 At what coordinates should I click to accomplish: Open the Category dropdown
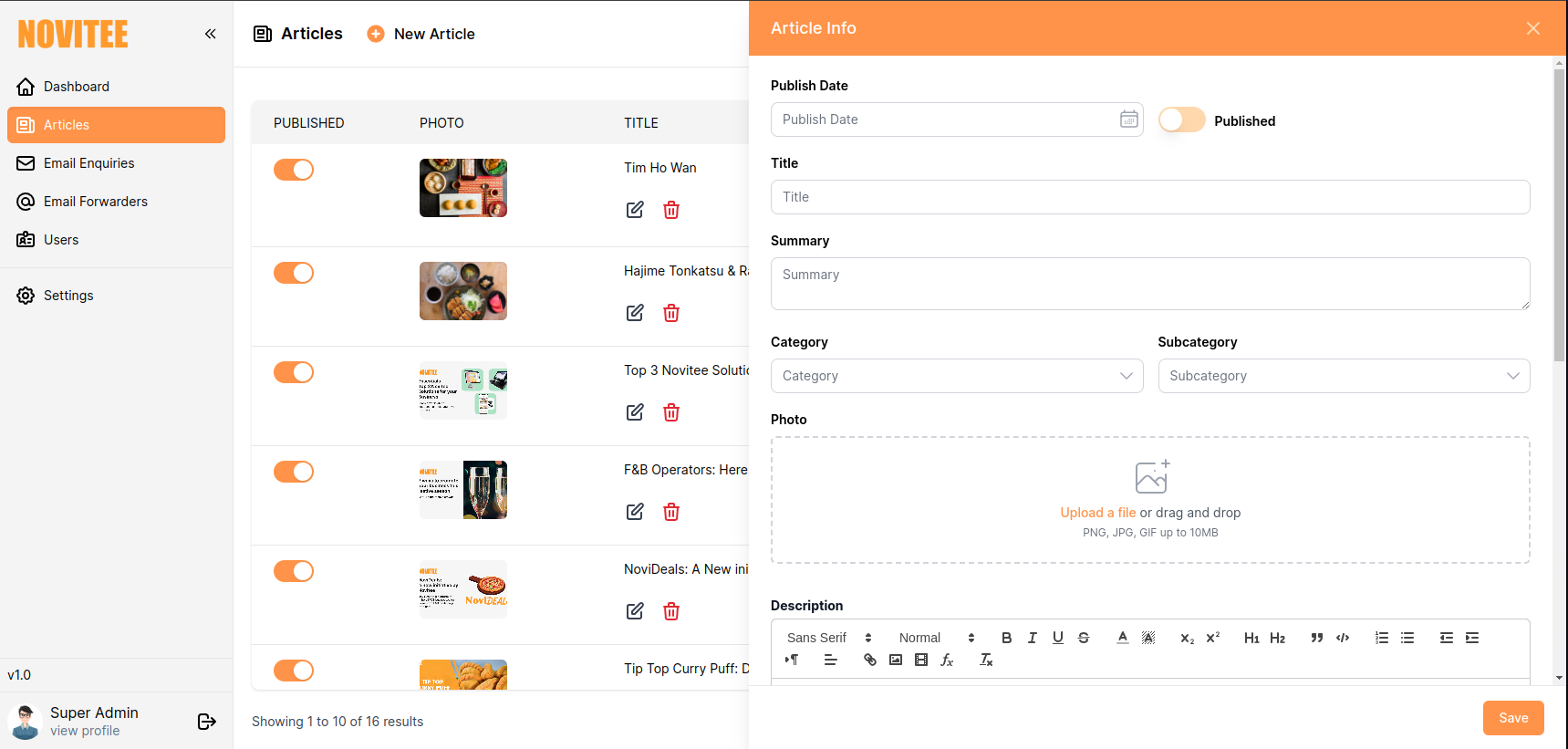956,376
